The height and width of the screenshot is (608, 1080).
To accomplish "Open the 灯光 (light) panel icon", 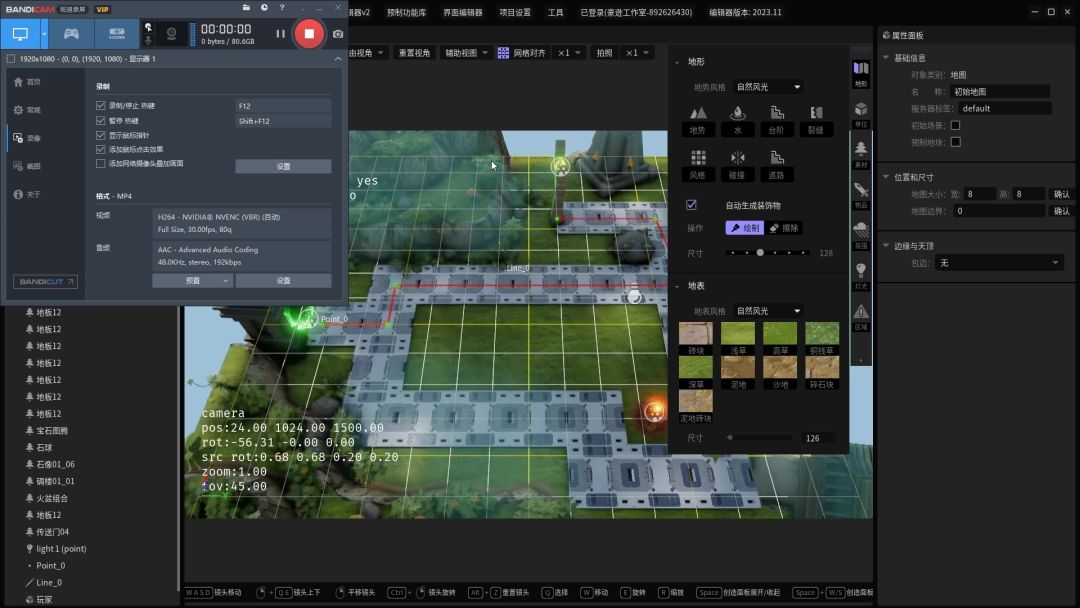I will 861,274.
